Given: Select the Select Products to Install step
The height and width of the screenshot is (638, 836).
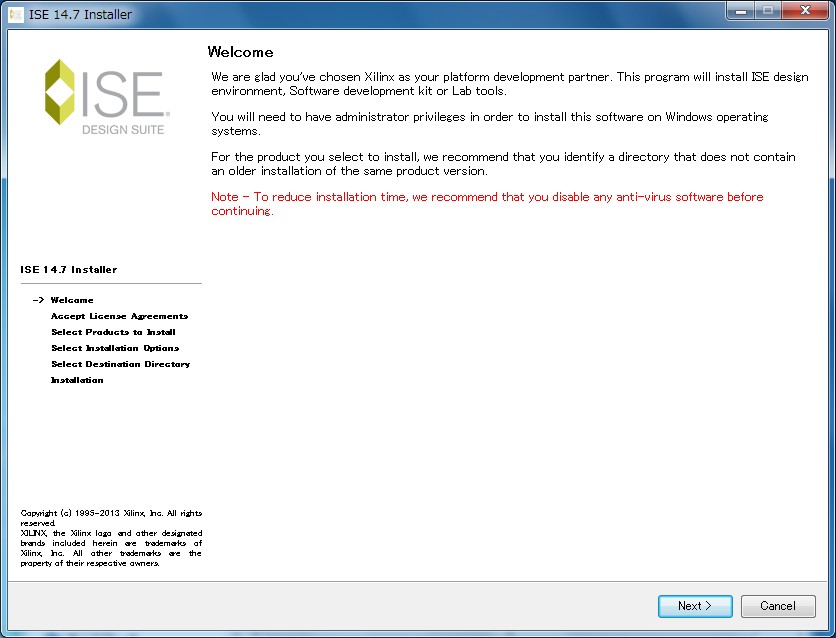Looking at the screenshot, I should coord(113,332).
